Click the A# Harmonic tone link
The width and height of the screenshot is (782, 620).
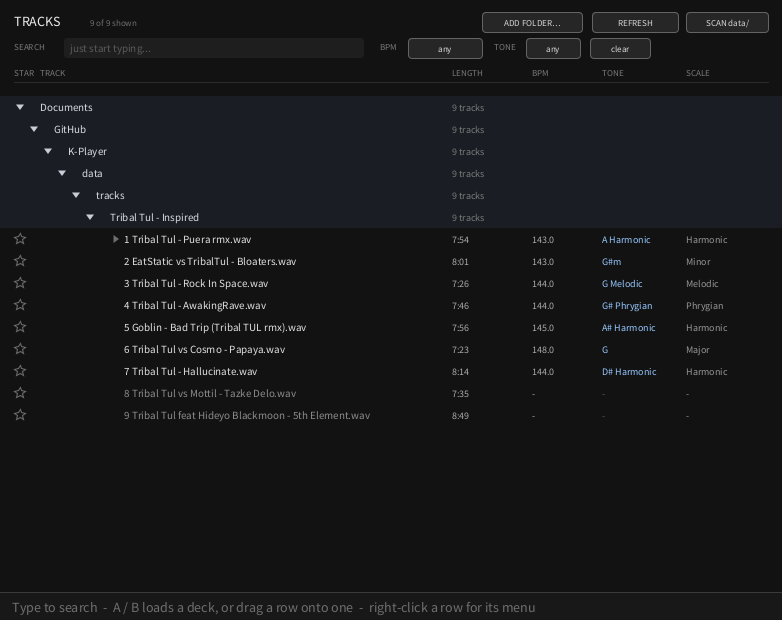(628, 327)
